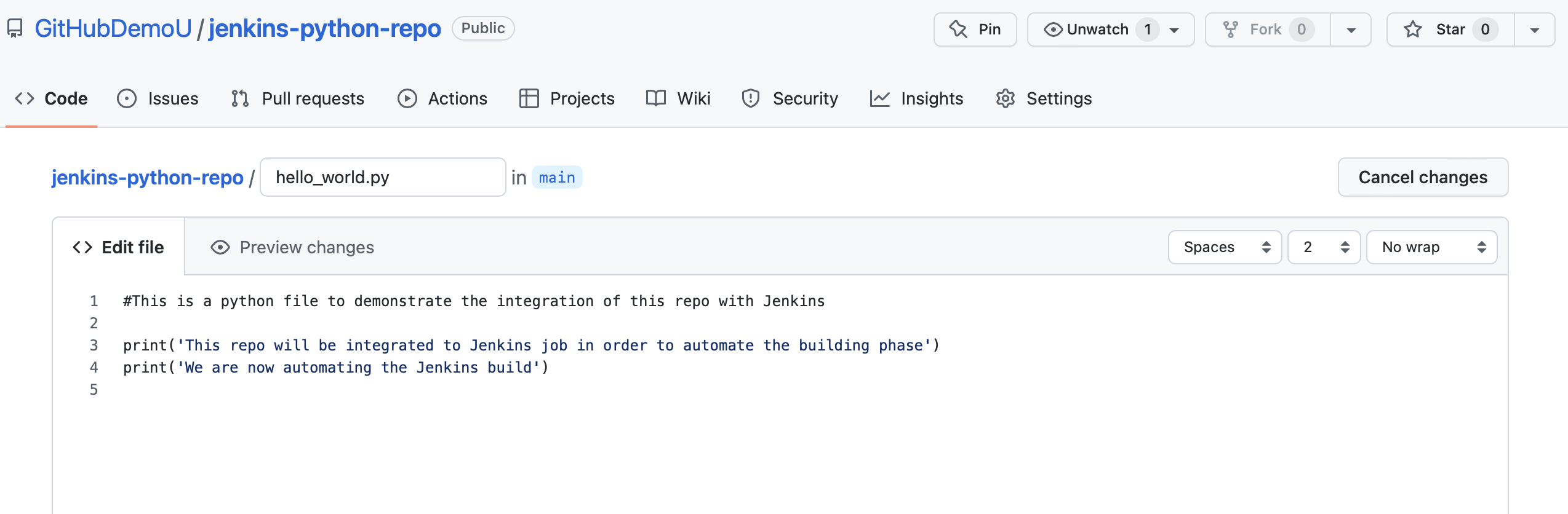Viewport: 1568px width, 514px height.
Task: Open the Projects tab
Action: [567, 98]
